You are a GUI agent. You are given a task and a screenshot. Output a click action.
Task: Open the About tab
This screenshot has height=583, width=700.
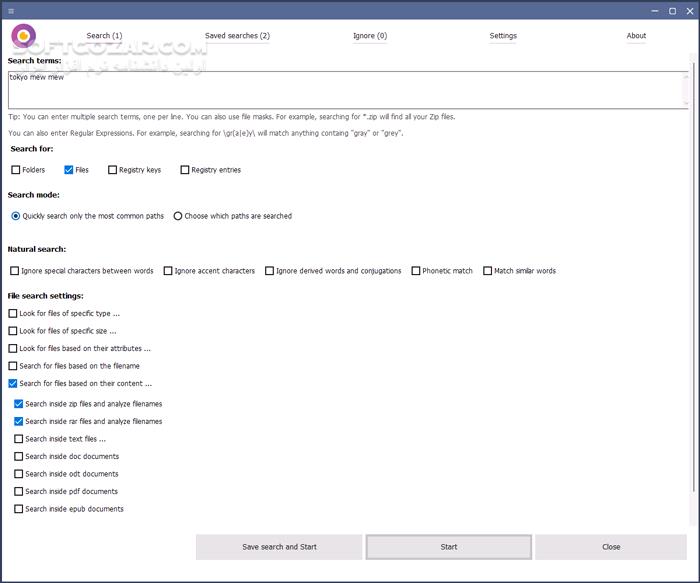636,36
